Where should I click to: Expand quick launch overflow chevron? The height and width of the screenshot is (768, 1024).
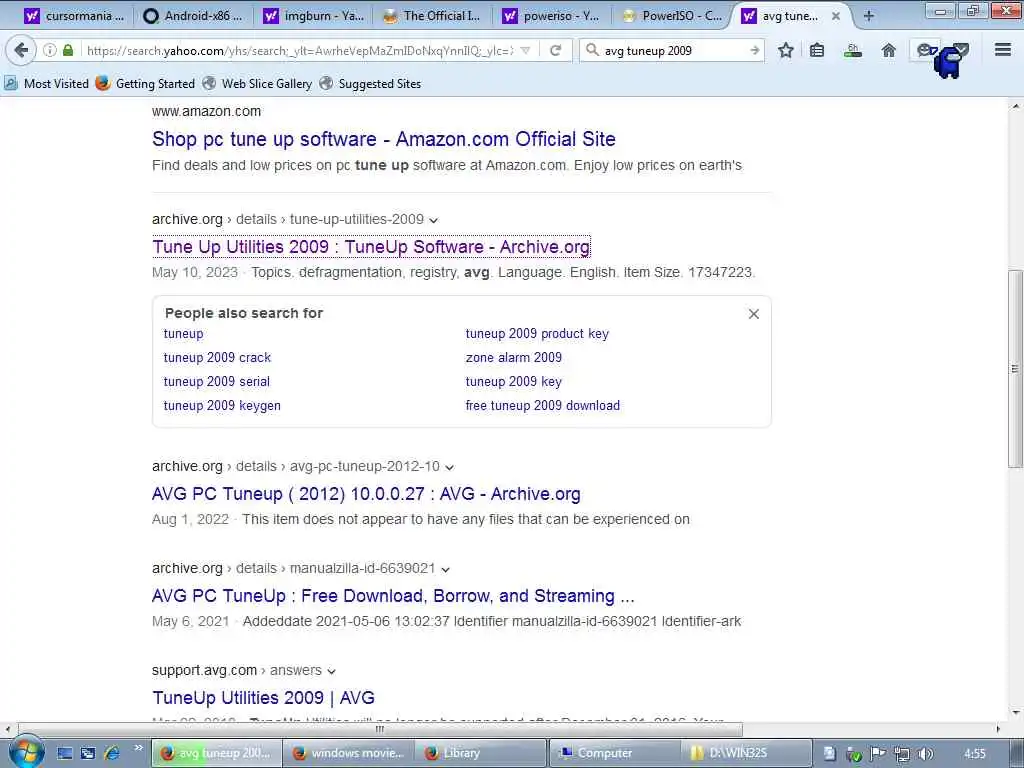pos(138,748)
